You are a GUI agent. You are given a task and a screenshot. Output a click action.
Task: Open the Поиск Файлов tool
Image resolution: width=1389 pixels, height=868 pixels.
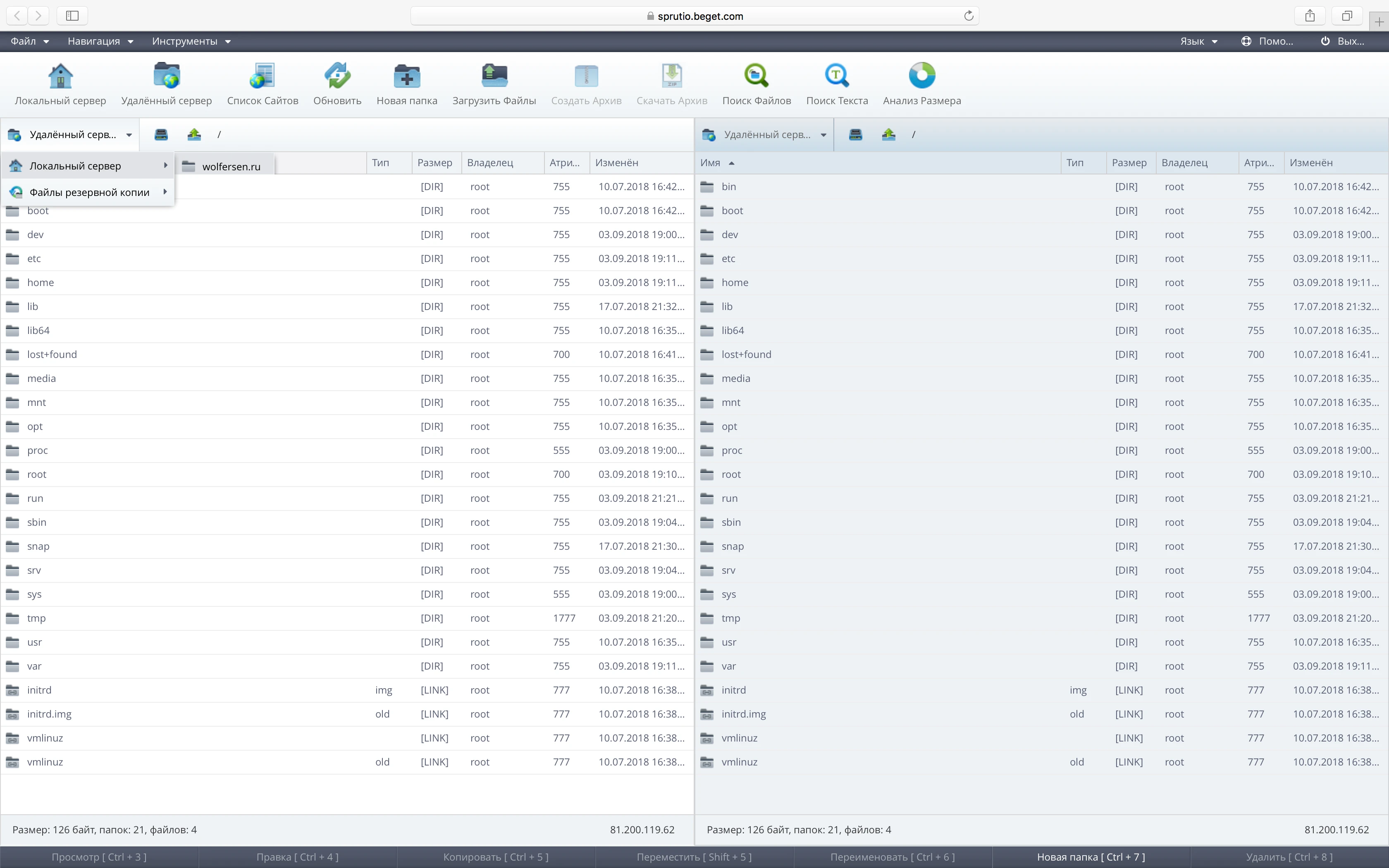click(x=756, y=76)
